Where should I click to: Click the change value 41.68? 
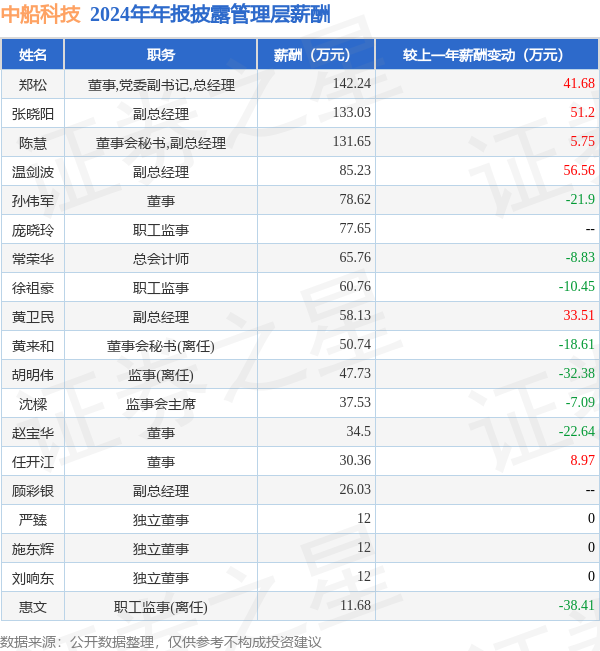pos(579,83)
